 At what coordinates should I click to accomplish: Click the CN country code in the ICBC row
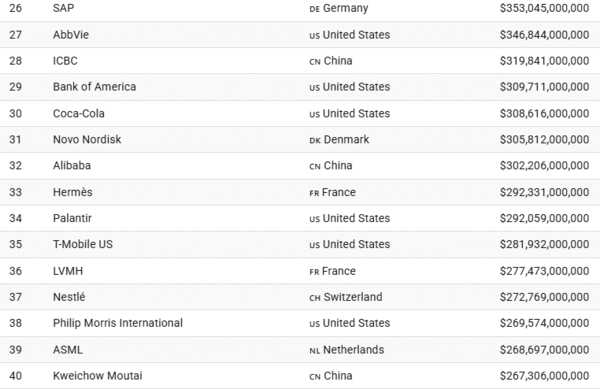click(315, 62)
